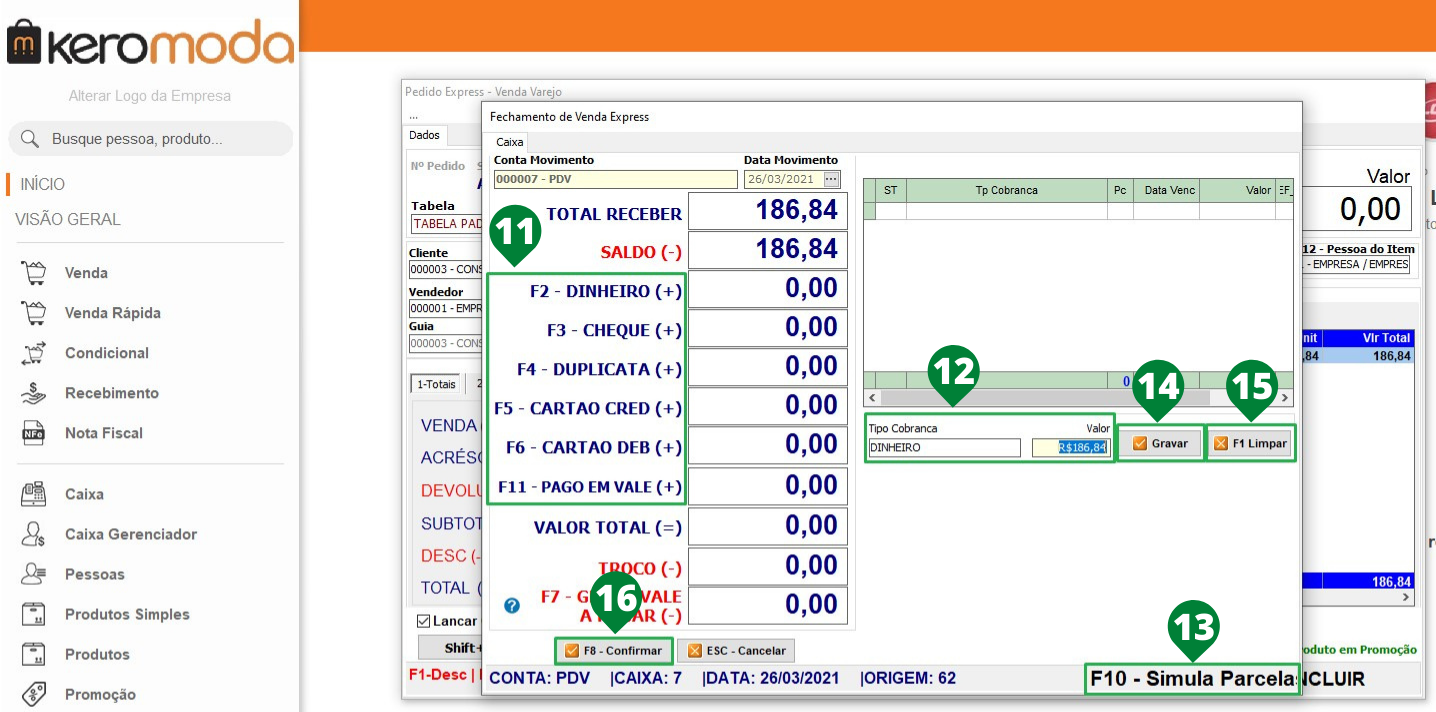Click the VALOR TOTAL (=) field
This screenshot has width=1436, height=712.
768,526
